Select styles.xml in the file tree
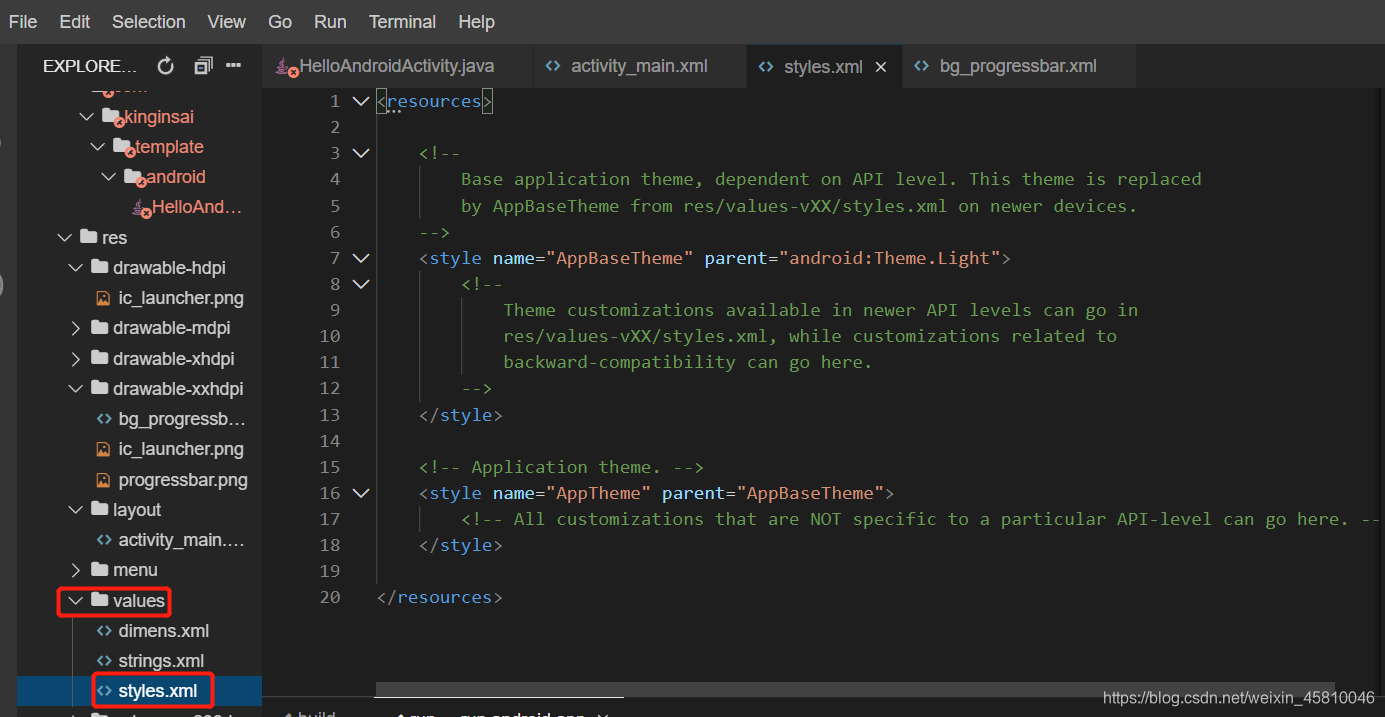 click(158, 691)
